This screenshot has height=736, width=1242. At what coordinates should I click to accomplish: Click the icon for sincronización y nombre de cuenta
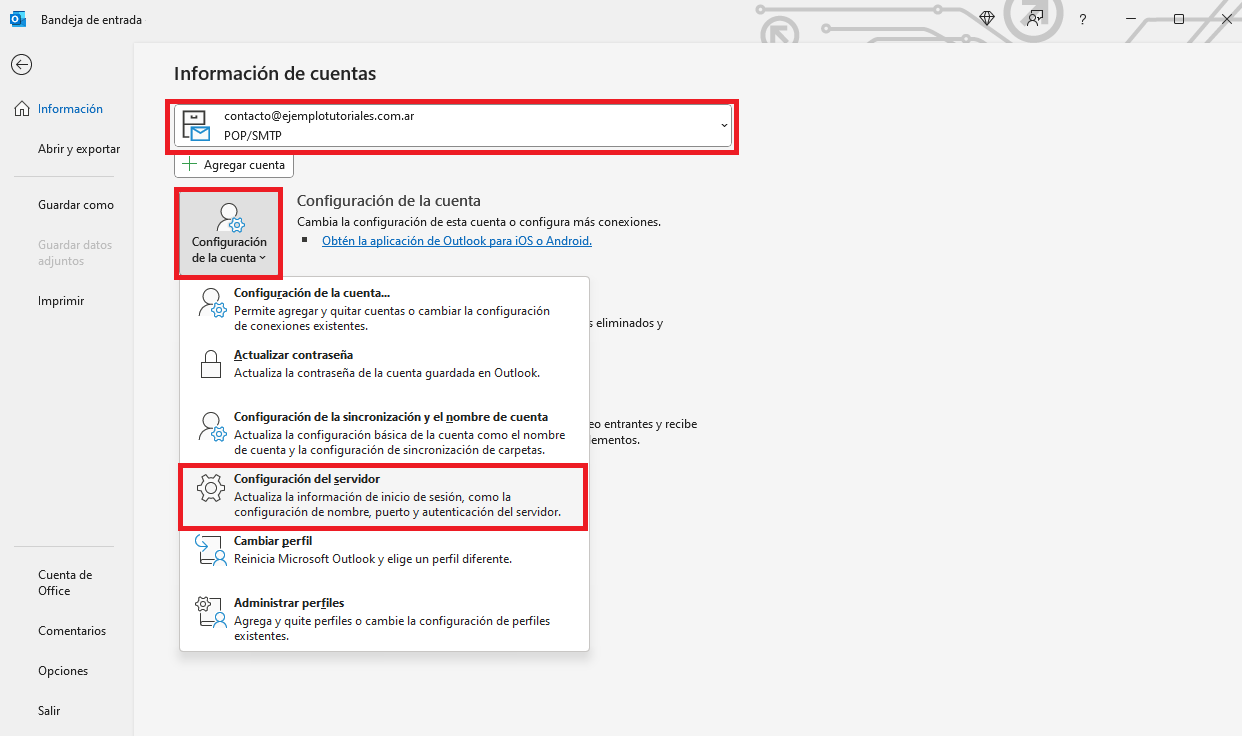(x=213, y=425)
